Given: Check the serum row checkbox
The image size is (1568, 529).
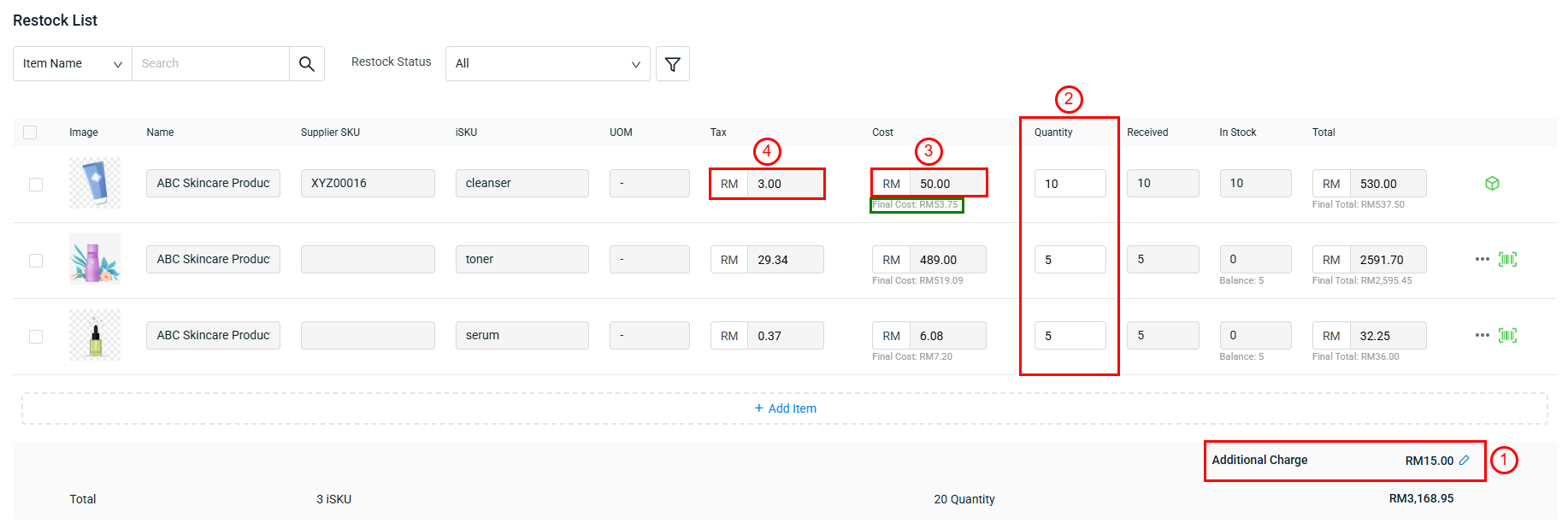Looking at the screenshot, I should [36, 337].
